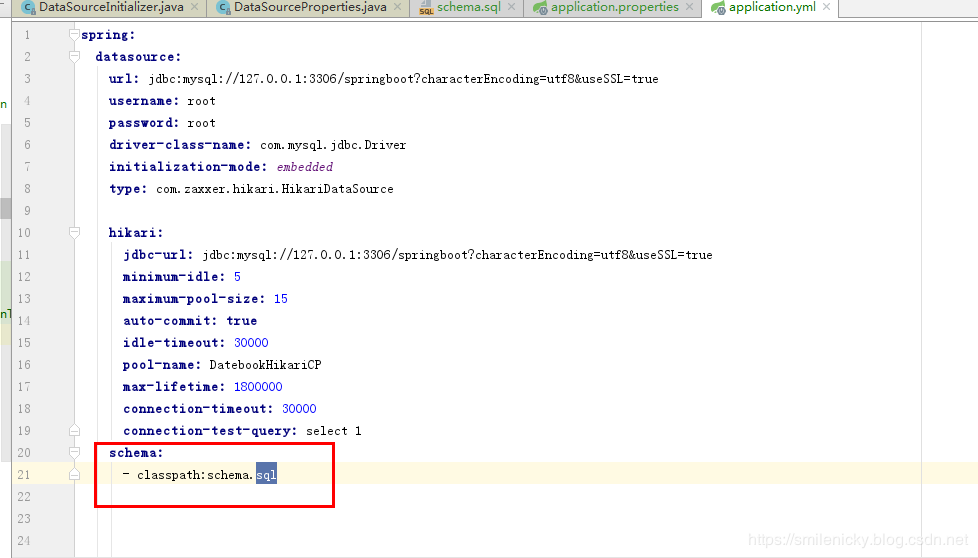Click the Java class icon on DataSourceInitializer tab
Viewport: 978px width, 558px height.
pyautogui.click(x=28, y=7)
